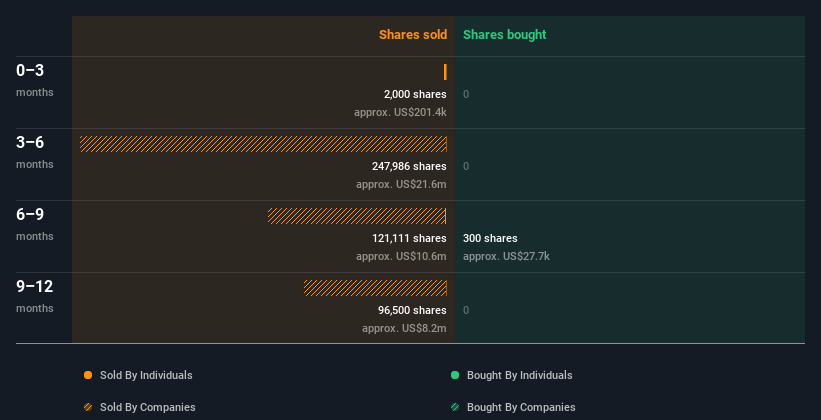Viewport: 821px width, 420px height.
Task: Select the solid orange 0–3 months bar
Action: 445,72
